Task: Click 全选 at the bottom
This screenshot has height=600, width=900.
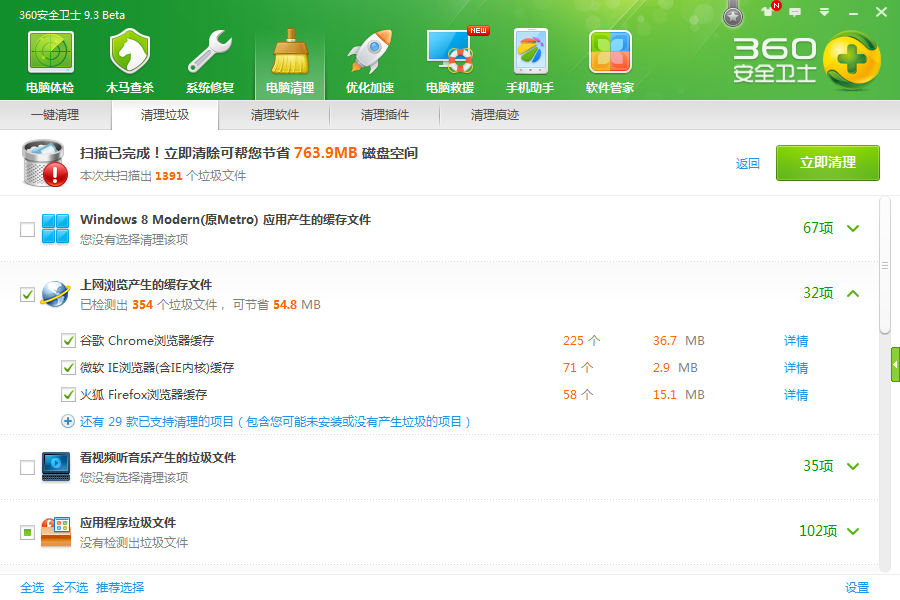Action: [32, 587]
